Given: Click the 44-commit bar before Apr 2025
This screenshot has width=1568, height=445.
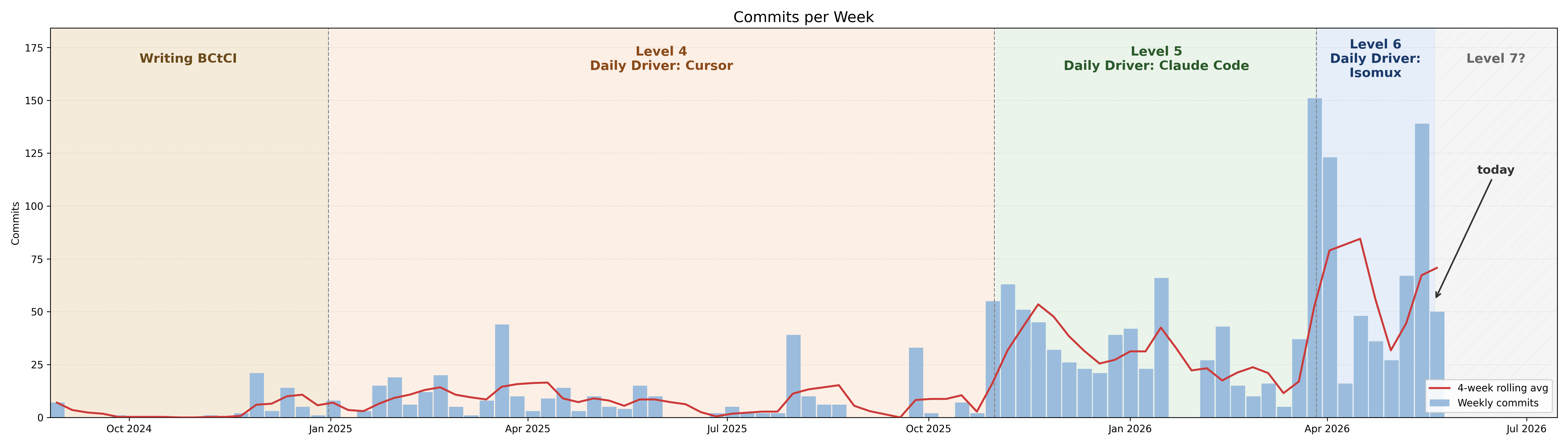Looking at the screenshot, I should point(502,371).
